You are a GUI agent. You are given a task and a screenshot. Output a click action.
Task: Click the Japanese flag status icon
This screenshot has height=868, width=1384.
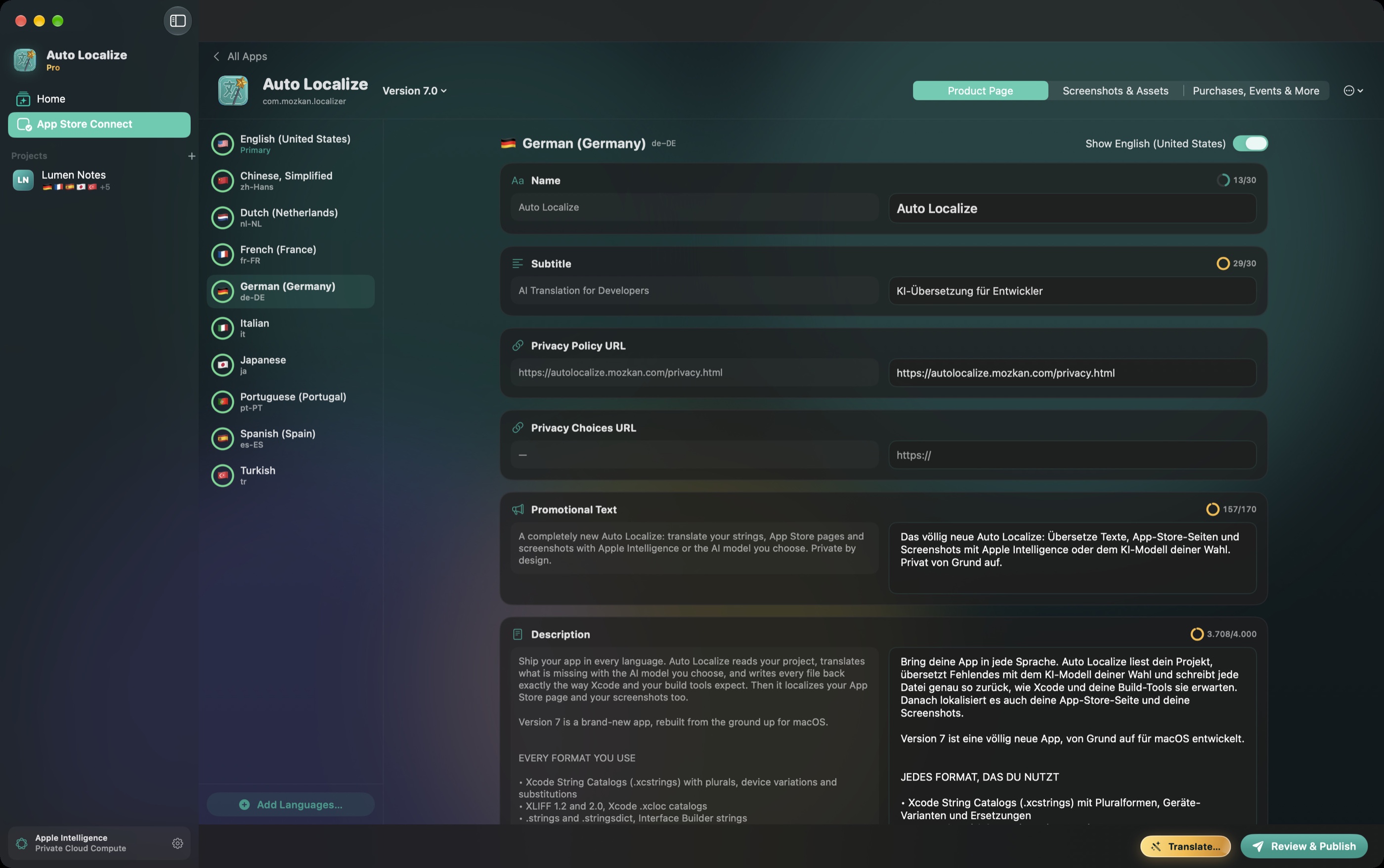pyautogui.click(x=223, y=365)
